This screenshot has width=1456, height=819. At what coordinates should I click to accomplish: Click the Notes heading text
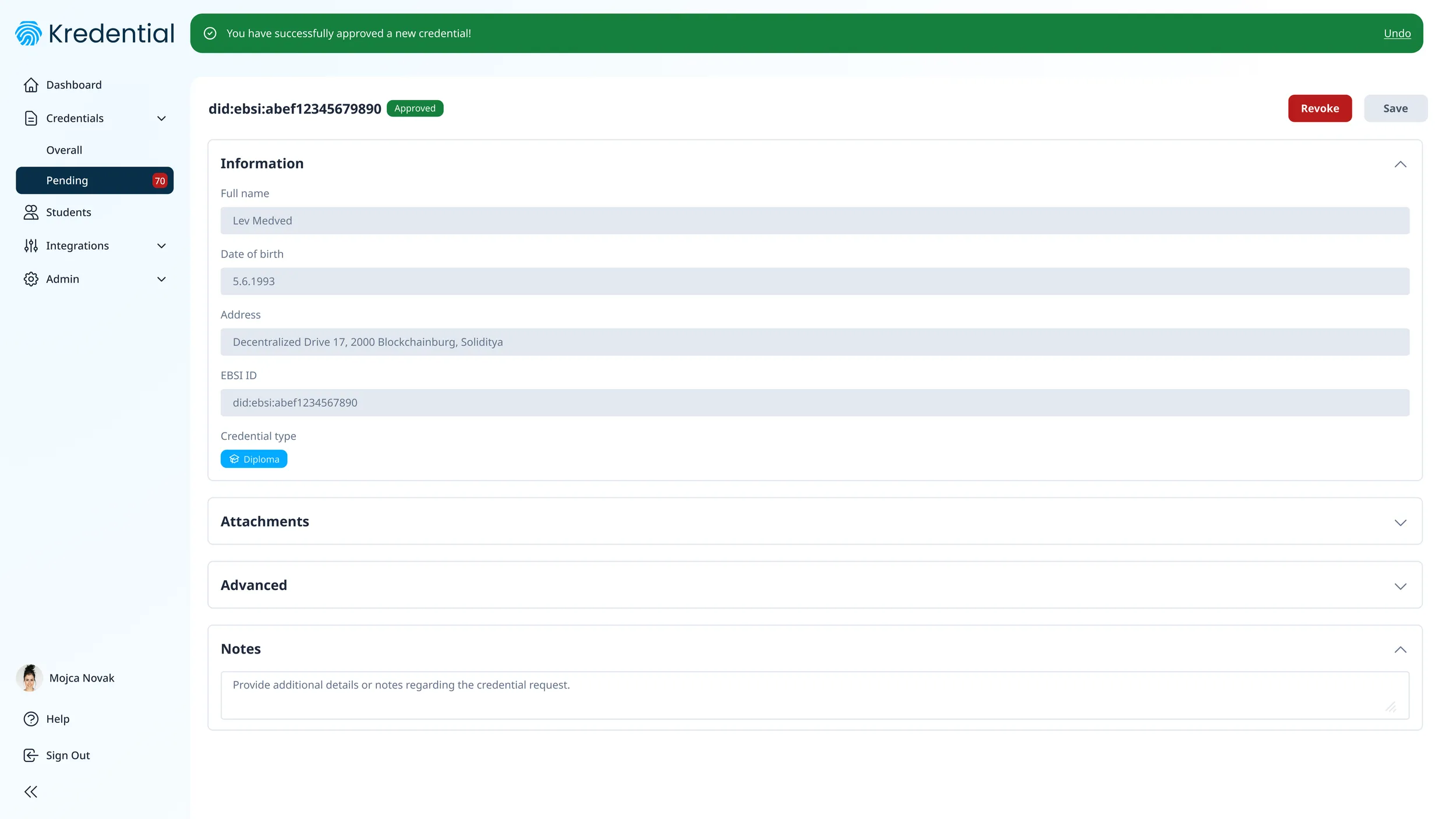pyautogui.click(x=241, y=649)
